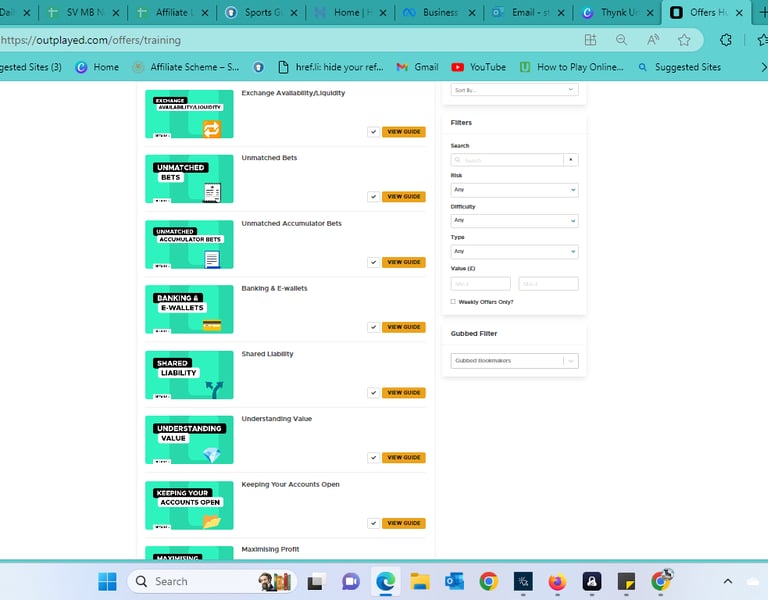Screen dimensions: 768x600
Task: Click the Keeping Your Accounts Open thumbnail
Action: click(189, 505)
